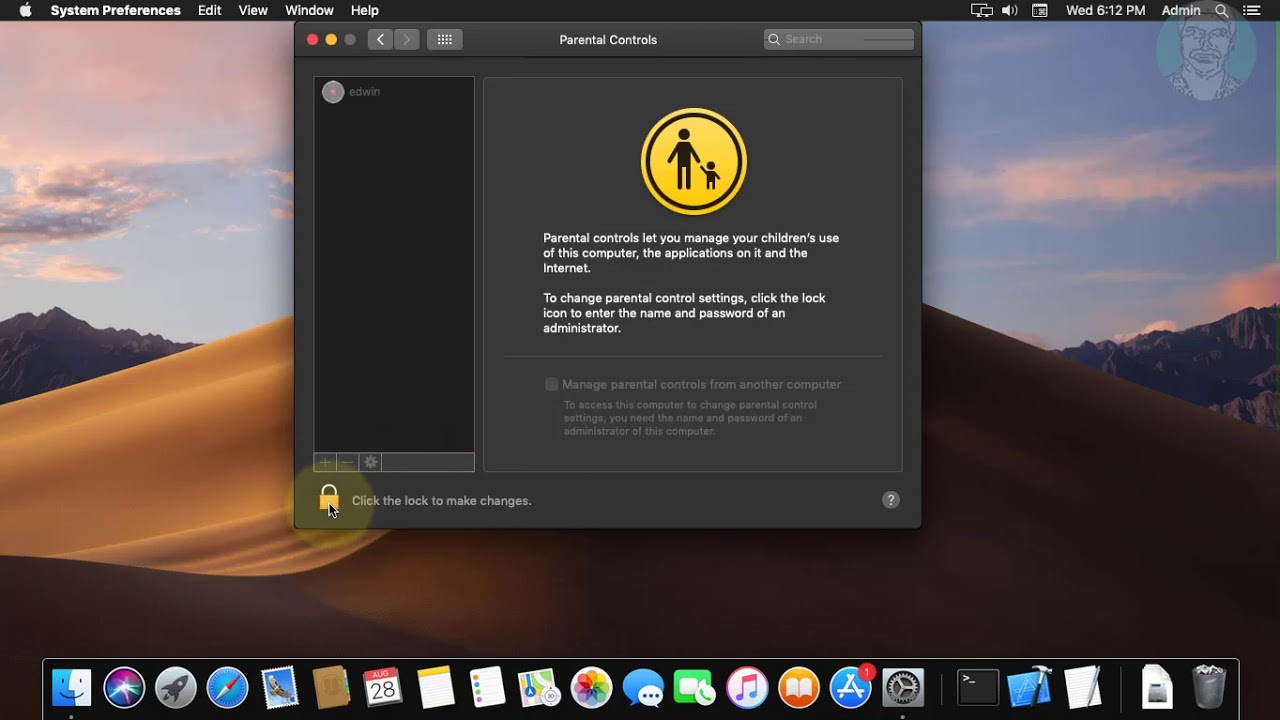1280x720 pixels.
Task: Click the Parental Controls window title
Action: [x=608, y=40]
